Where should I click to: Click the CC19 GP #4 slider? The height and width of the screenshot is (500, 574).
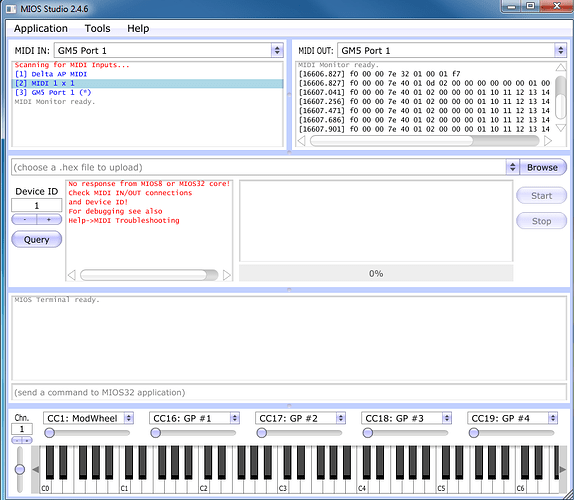511,433
